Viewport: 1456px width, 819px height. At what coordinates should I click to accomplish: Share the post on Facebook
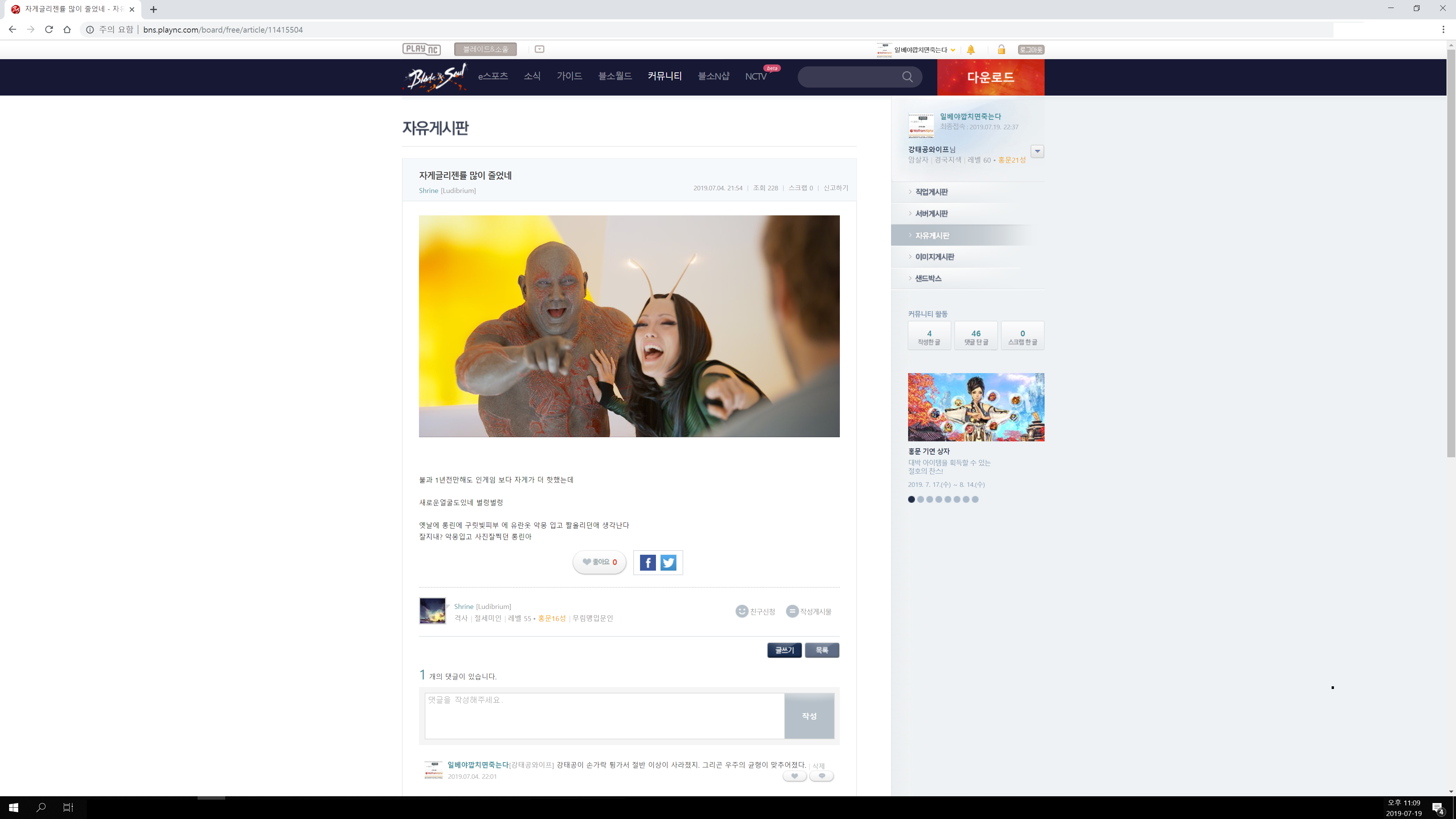[x=648, y=562]
